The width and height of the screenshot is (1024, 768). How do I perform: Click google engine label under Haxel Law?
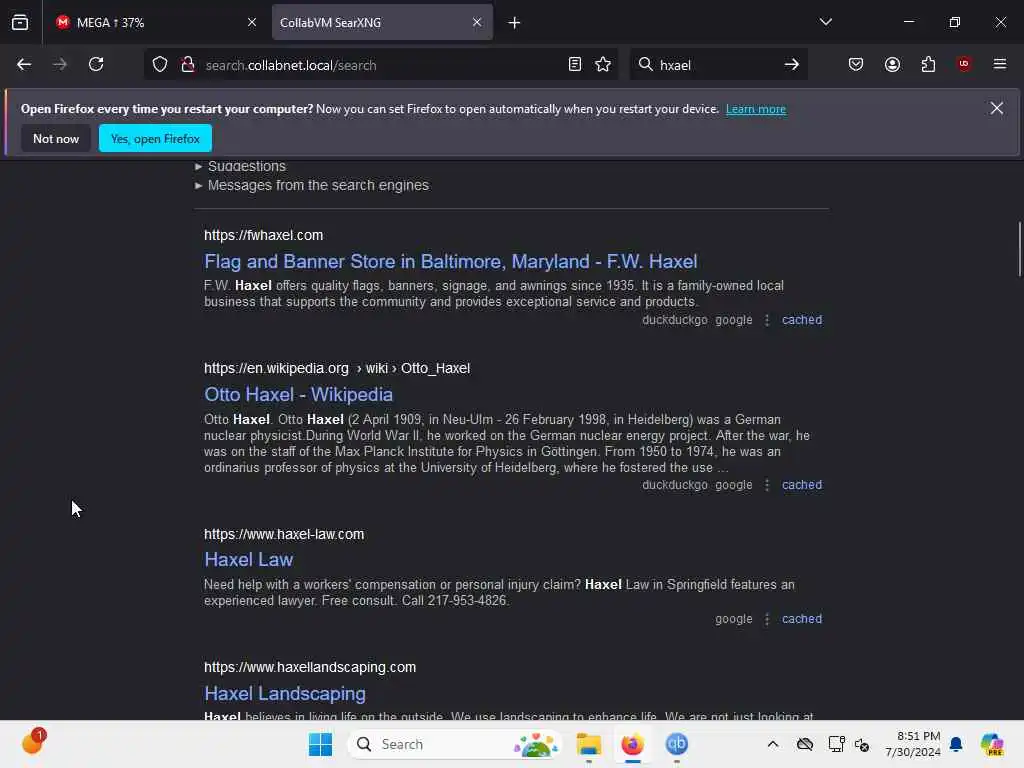pyautogui.click(x=733, y=619)
